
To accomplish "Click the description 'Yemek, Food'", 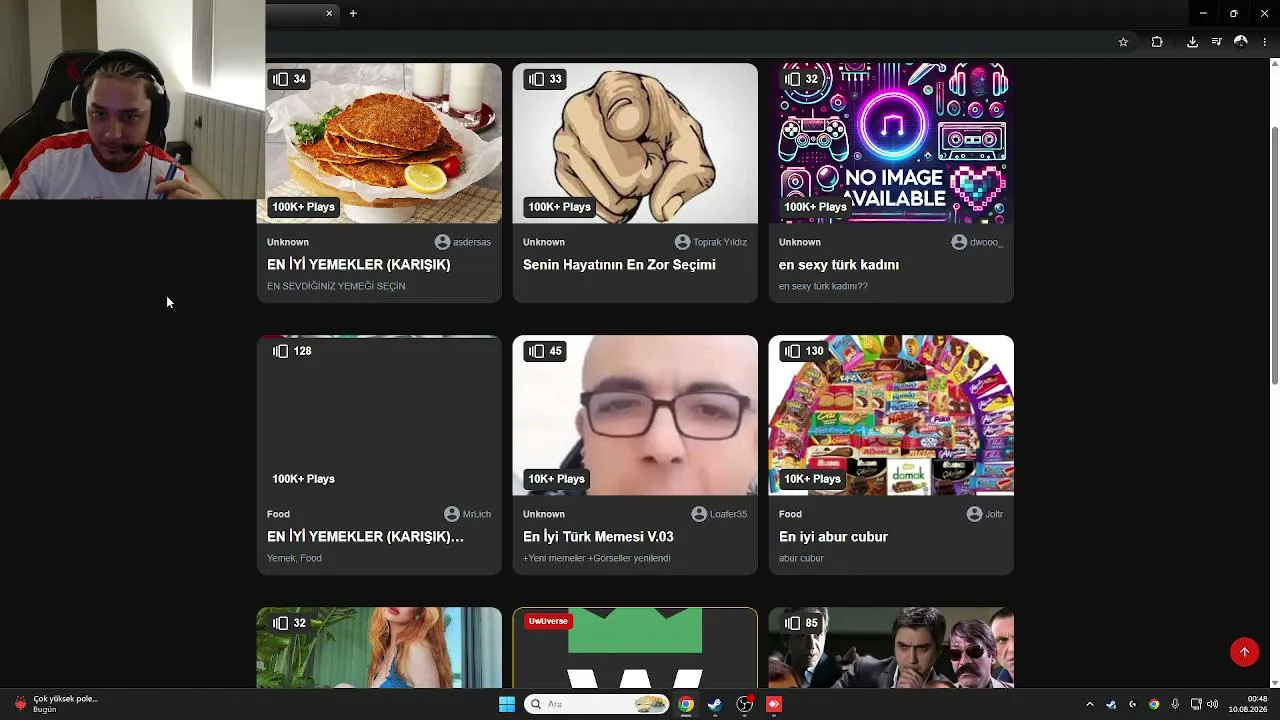I will point(294,558).
